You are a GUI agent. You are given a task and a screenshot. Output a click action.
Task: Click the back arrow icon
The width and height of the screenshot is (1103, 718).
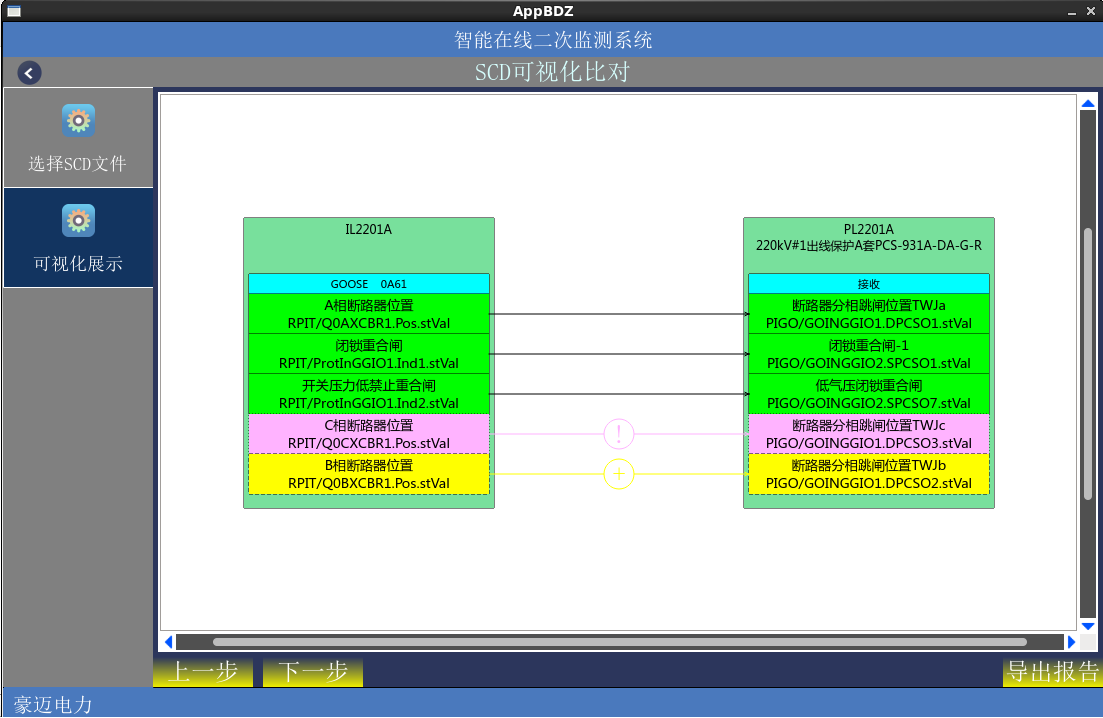[29, 73]
